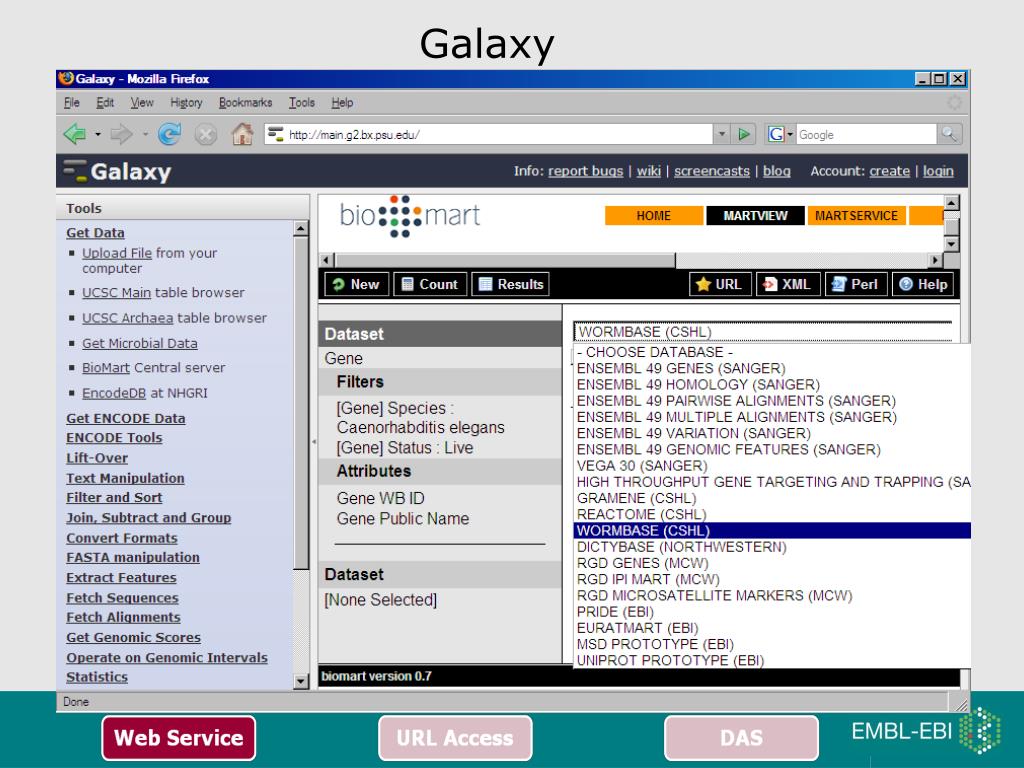Expand the Get ENCODE Data section
1024x768 pixels.
click(x=125, y=418)
